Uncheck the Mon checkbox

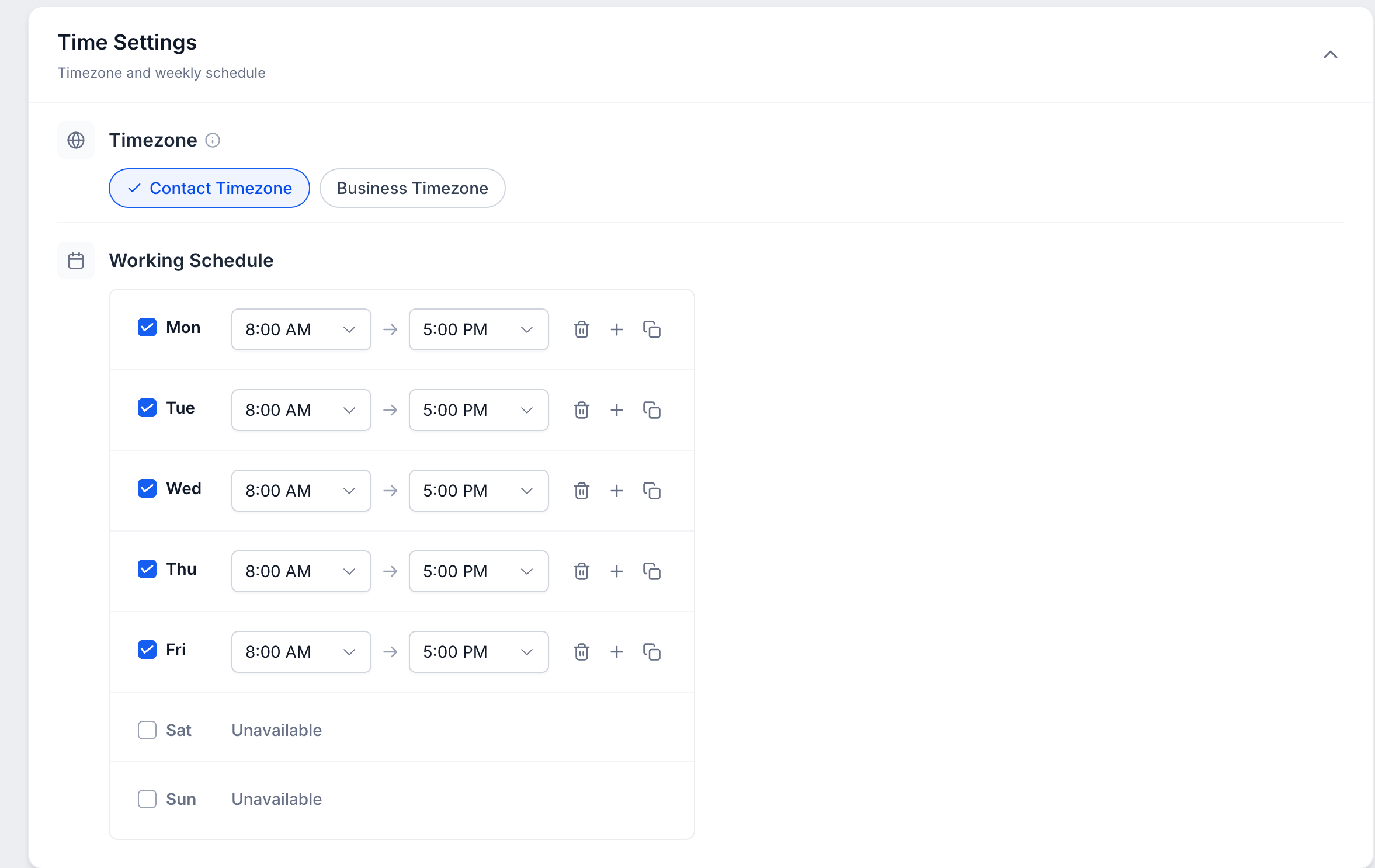[x=147, y=327]
